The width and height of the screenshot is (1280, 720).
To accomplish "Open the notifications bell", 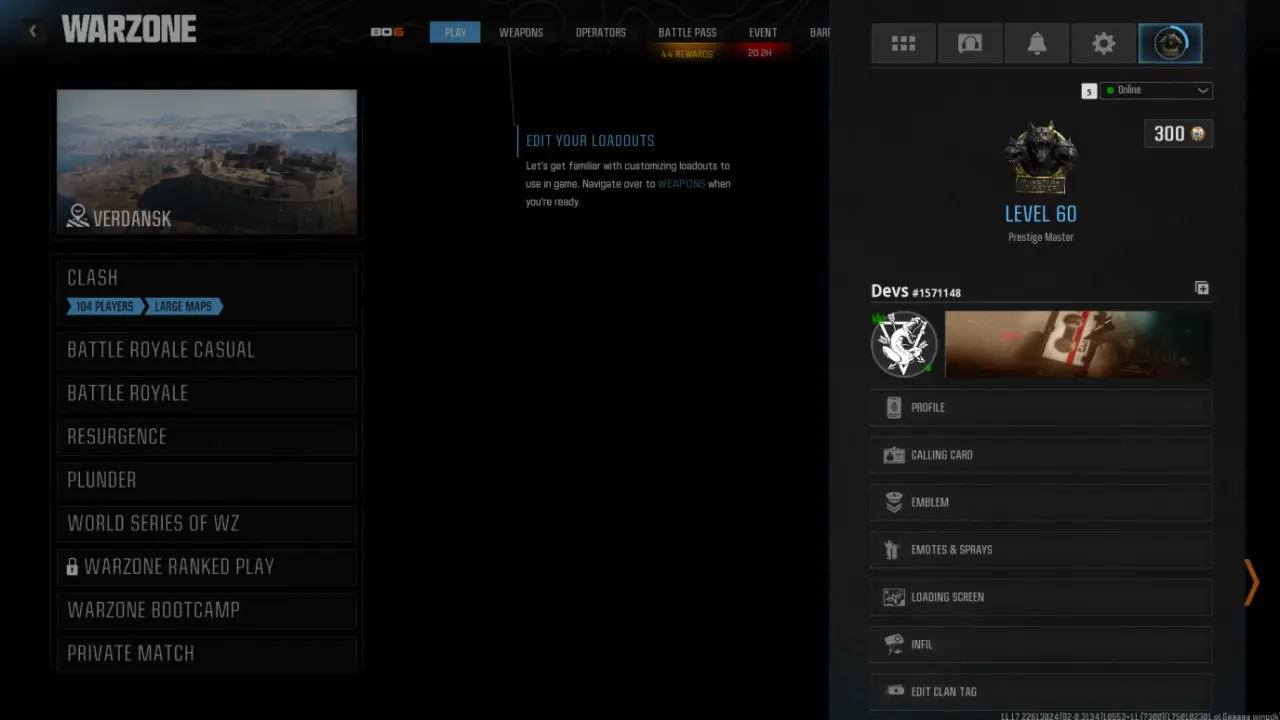I will 1037,43.
